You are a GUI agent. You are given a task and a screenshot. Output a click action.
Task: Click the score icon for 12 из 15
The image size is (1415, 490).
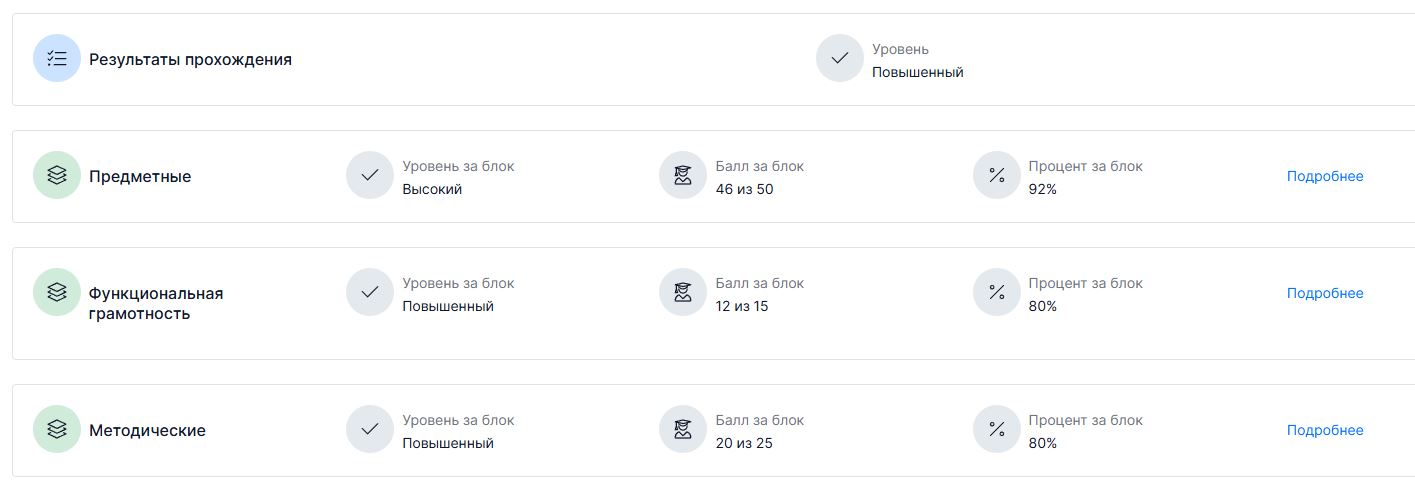[683, 292]
